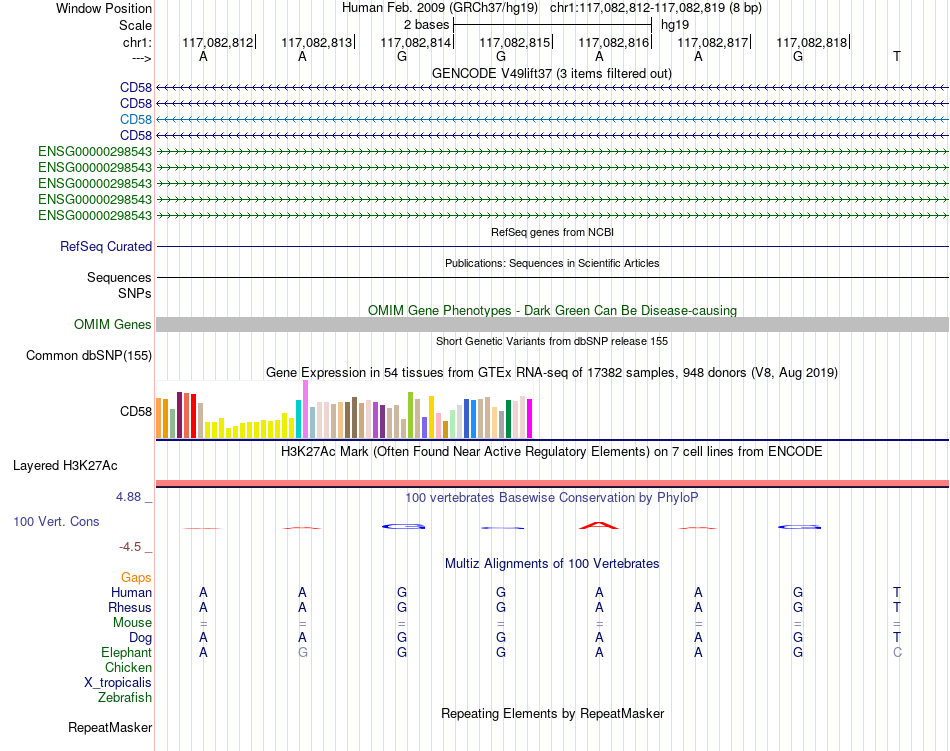Click the red PhyloP 'A' conservation logo

click(x=599, y=525)
